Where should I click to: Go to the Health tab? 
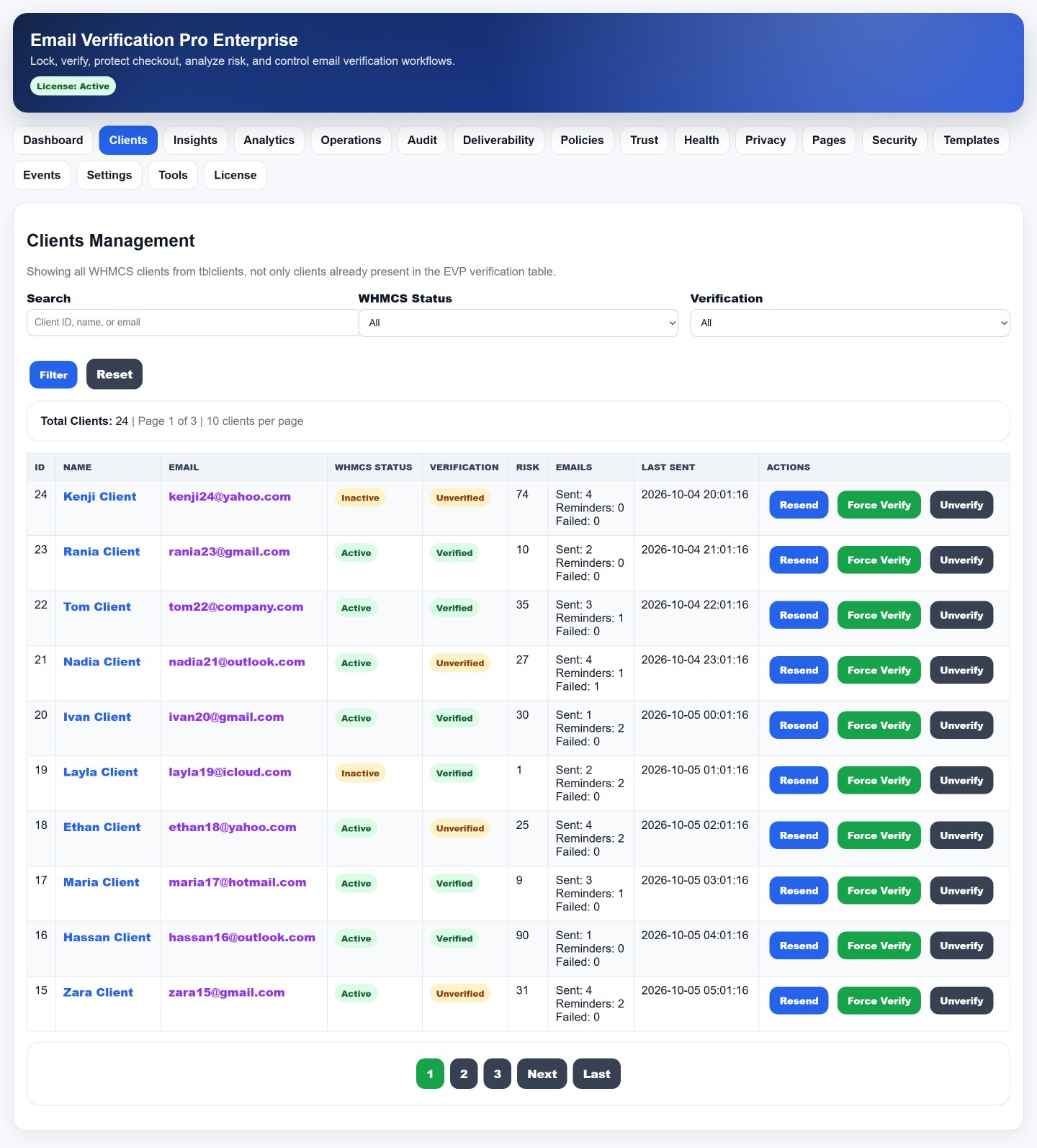point(701,140)
